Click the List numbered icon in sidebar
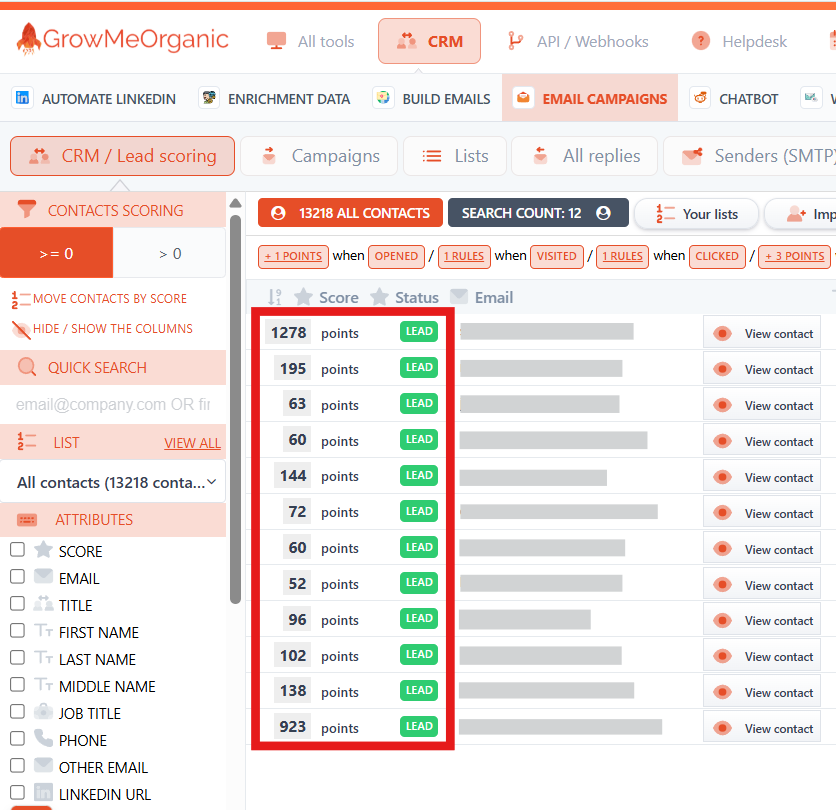 click(x=27, y=442)
